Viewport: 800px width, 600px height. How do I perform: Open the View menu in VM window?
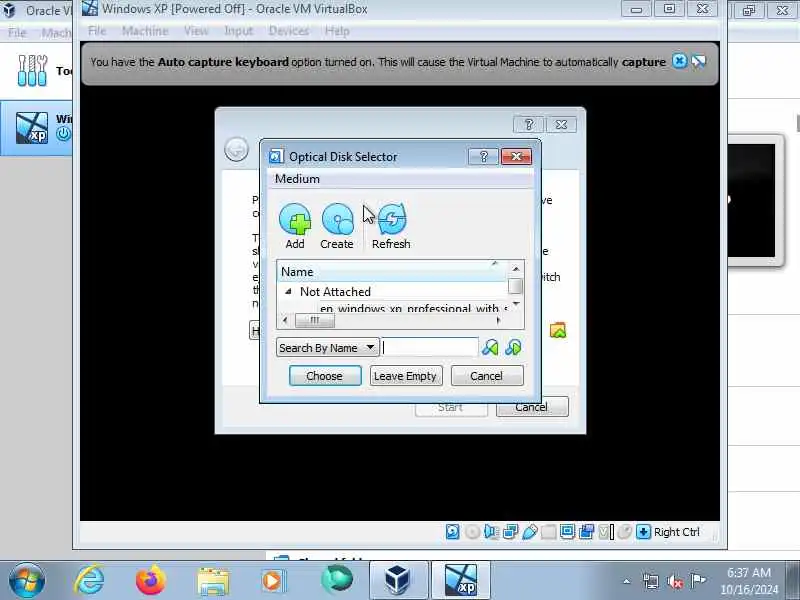[x=196, y=31]
